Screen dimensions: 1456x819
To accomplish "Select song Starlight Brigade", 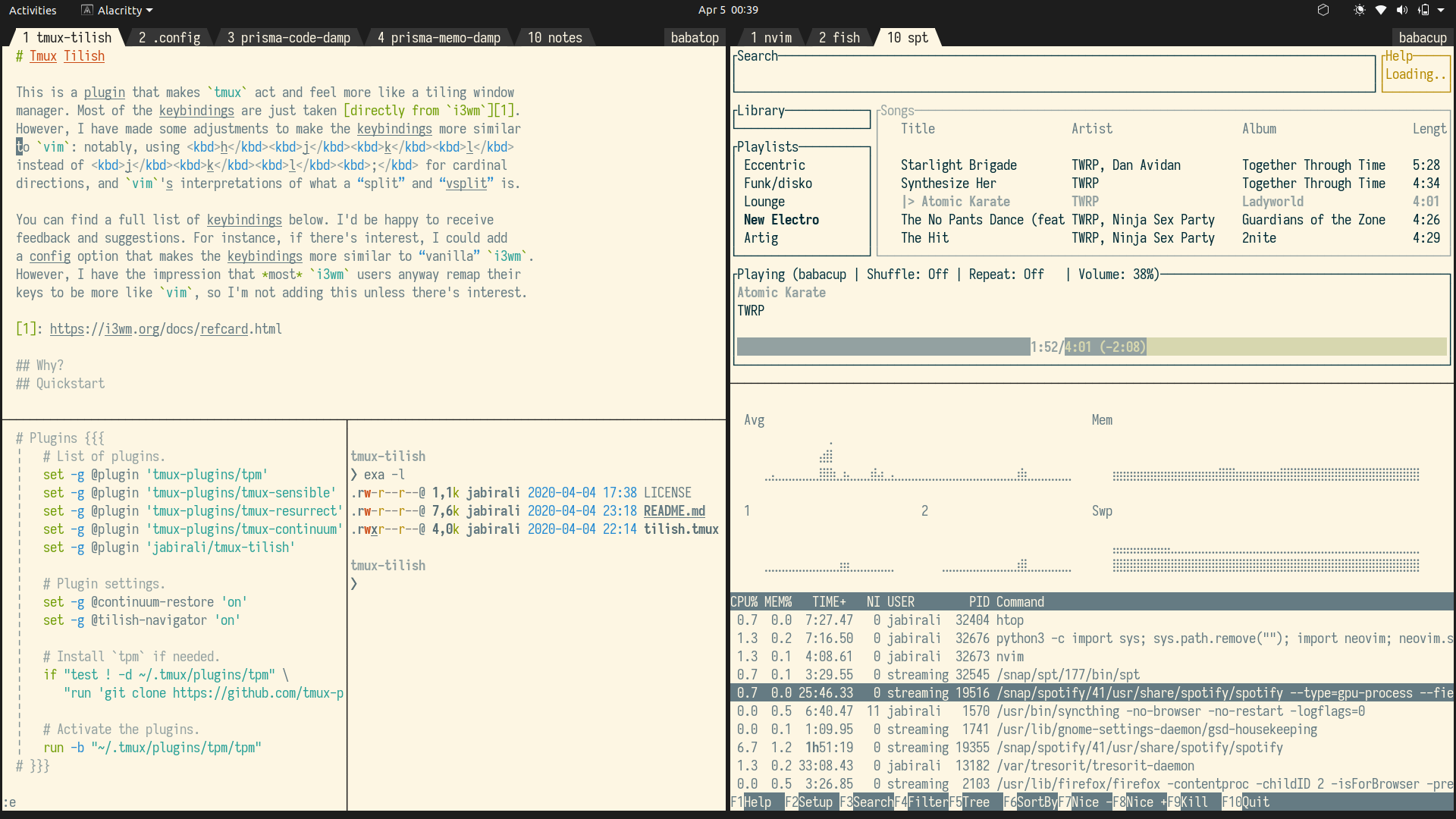I will (959, 165).
